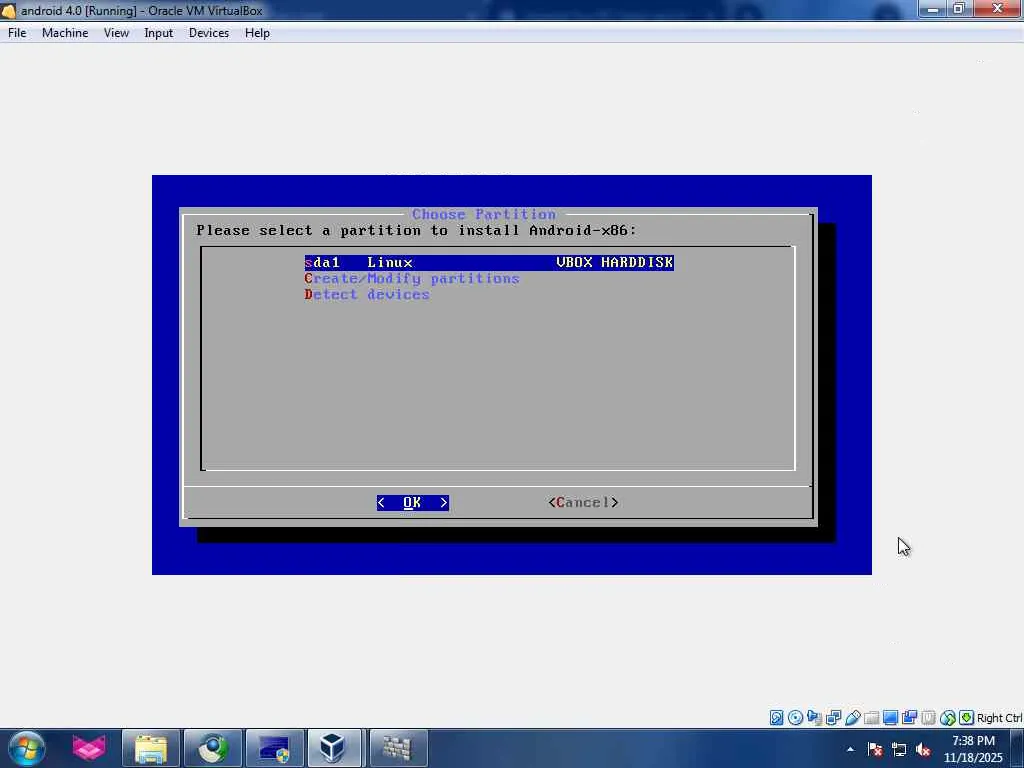
Task: Show hidden system tray icons
Action: (x=850, y=749)
